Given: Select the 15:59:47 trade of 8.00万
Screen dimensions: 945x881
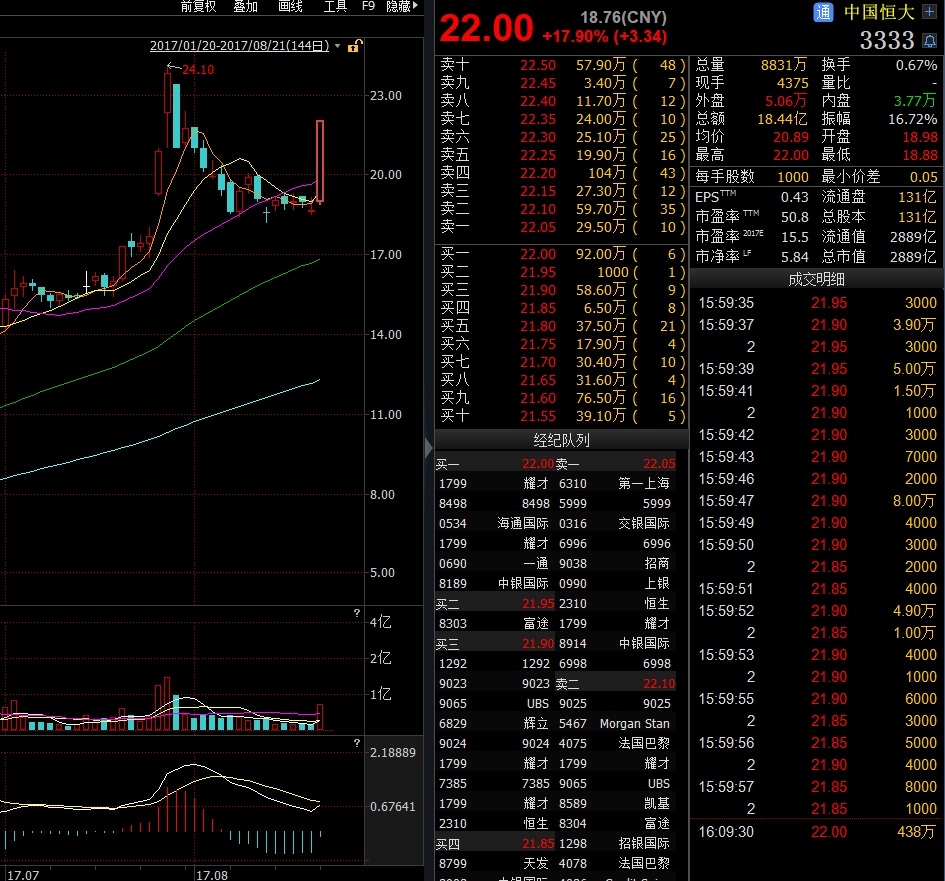Looking at the screenshot, I should pyautogui.click(x=817, y=501).
